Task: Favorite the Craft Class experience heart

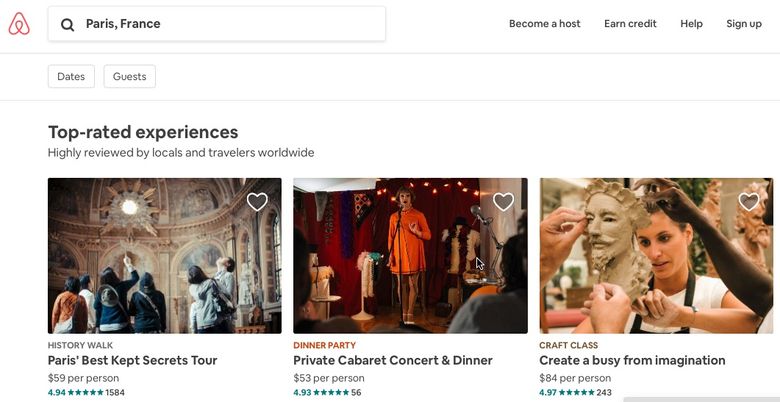Action: coord(749,202)
